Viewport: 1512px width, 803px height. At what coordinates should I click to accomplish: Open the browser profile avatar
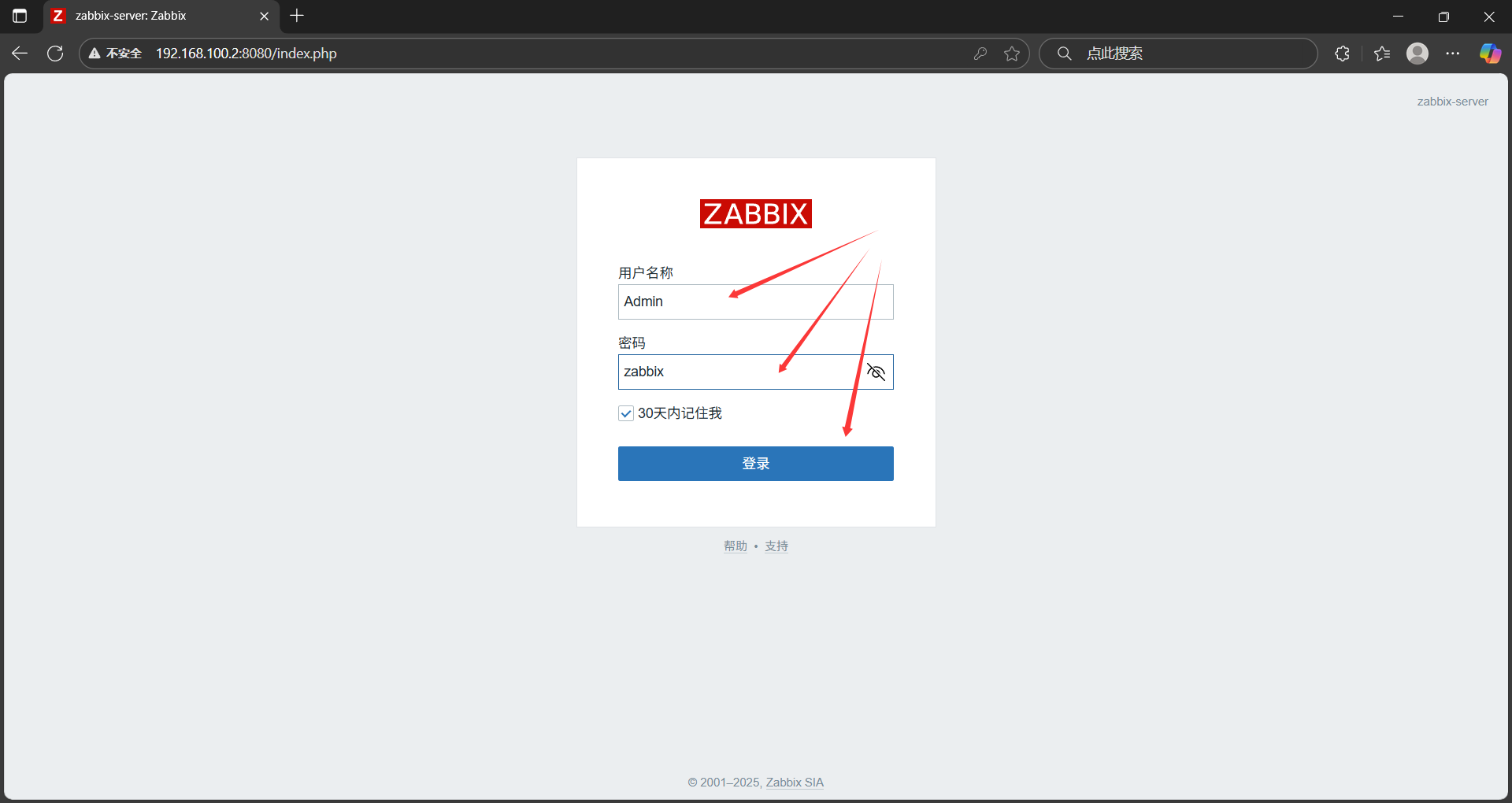pyautogui.click(x=1417, y=54)
